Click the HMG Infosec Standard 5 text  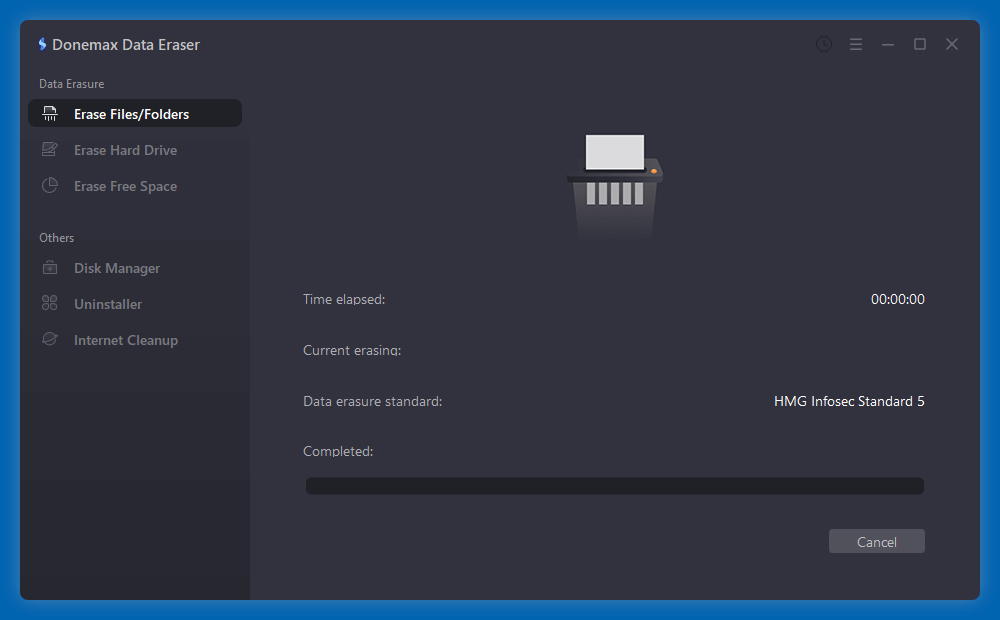coord(849,401)
